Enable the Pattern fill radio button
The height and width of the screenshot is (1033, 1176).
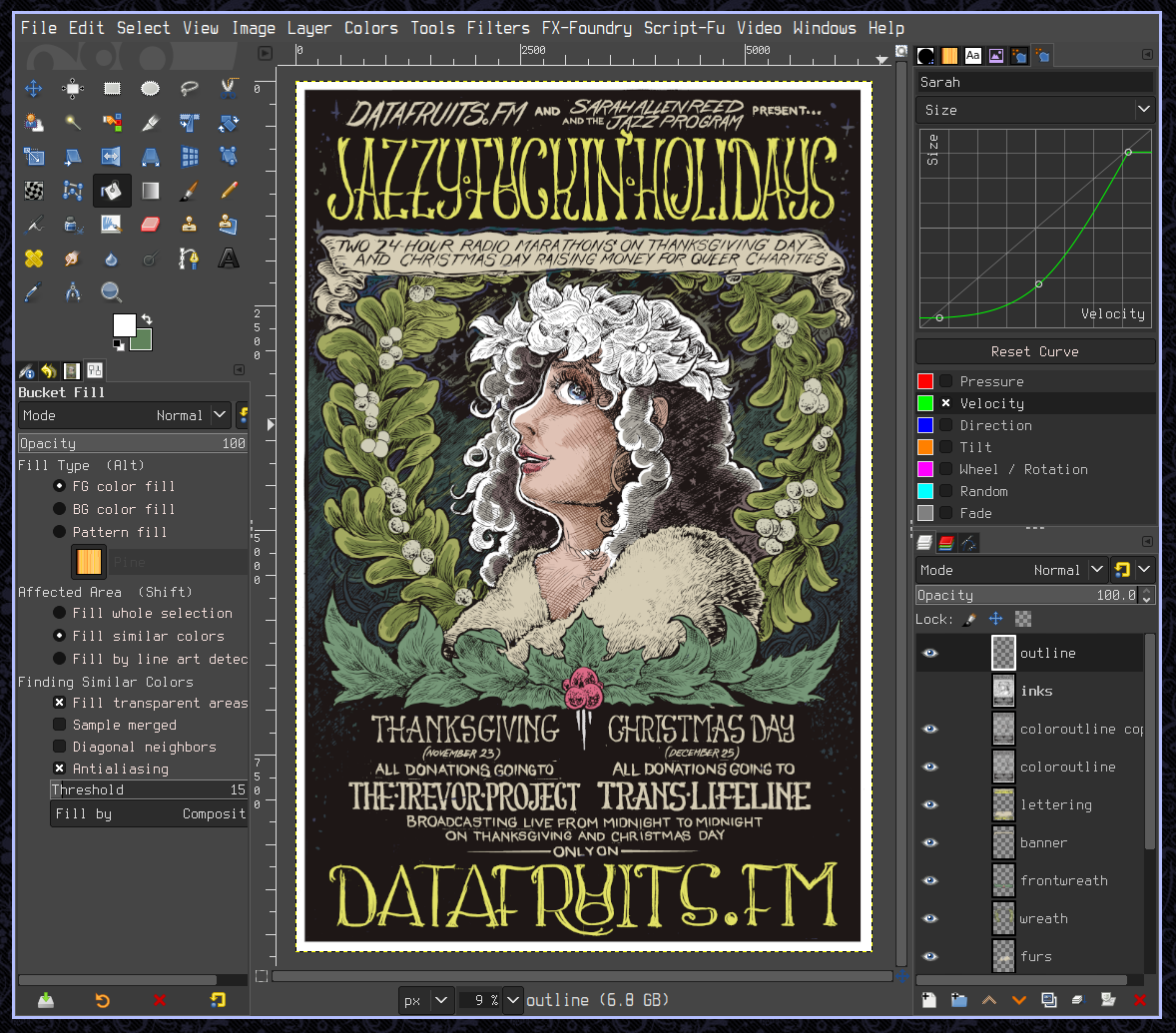[x=60, y=532]
